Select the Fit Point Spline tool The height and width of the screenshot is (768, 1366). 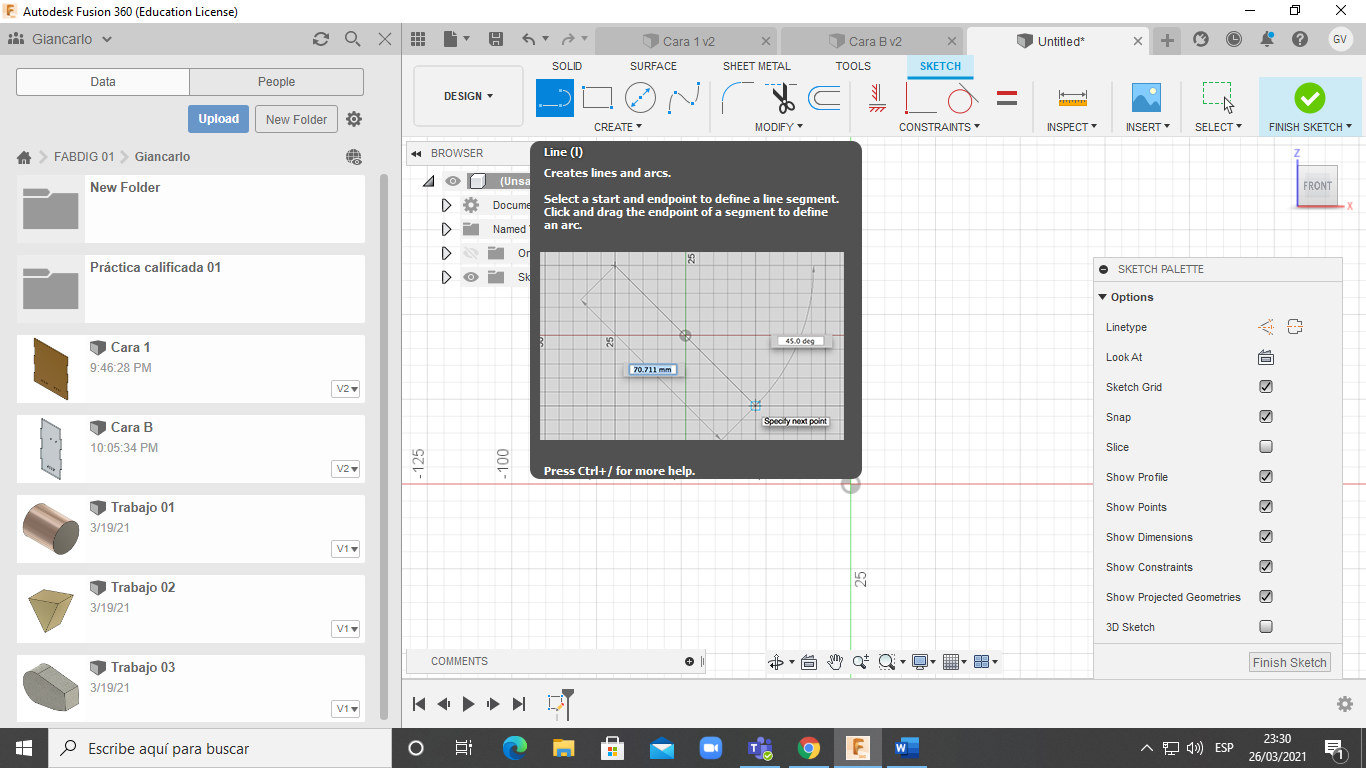coord(684,98)
